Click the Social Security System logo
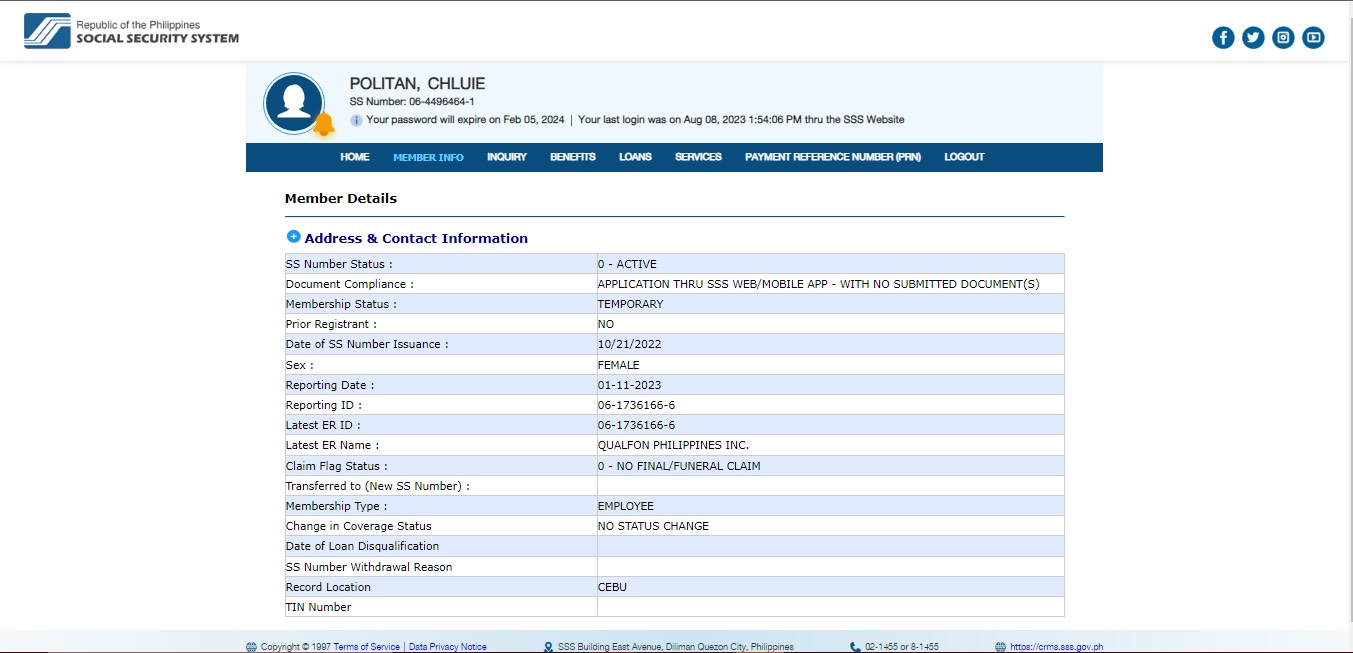 pyautogui.click(x=132, y=32)
